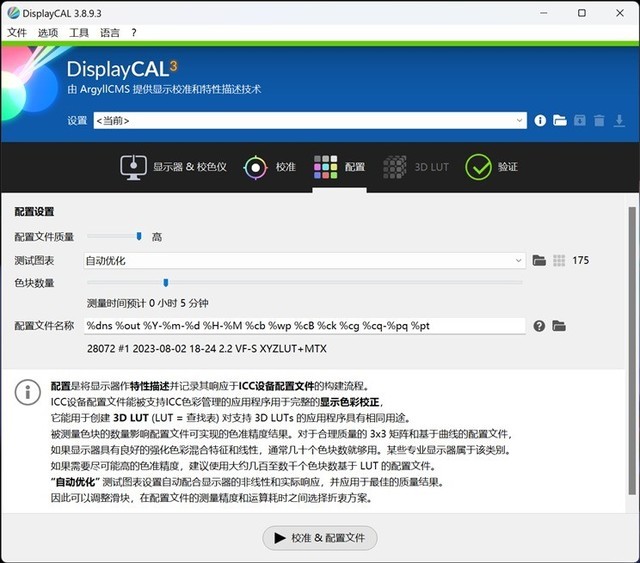The width and height of the screenshot is (640, 563).
Task: Click the patch count value 175
Action: (580, 260)
